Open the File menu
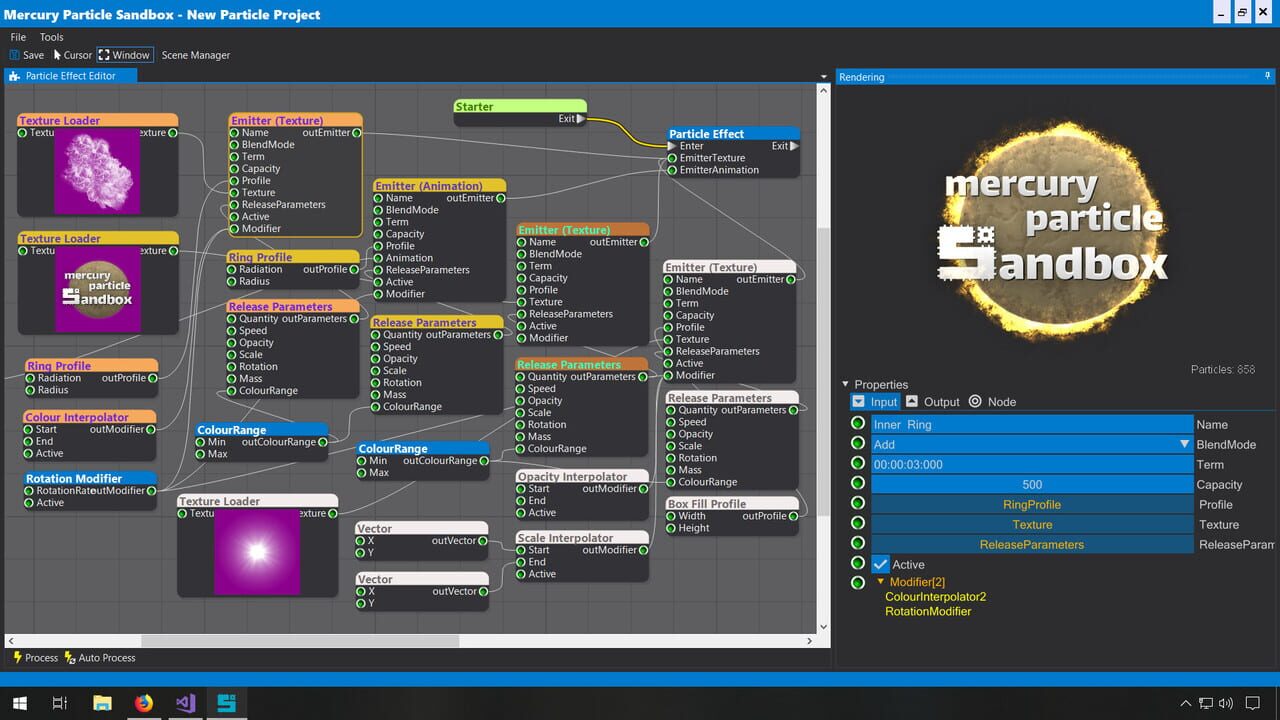The image size is (1280, 720). tap(18, 37)
